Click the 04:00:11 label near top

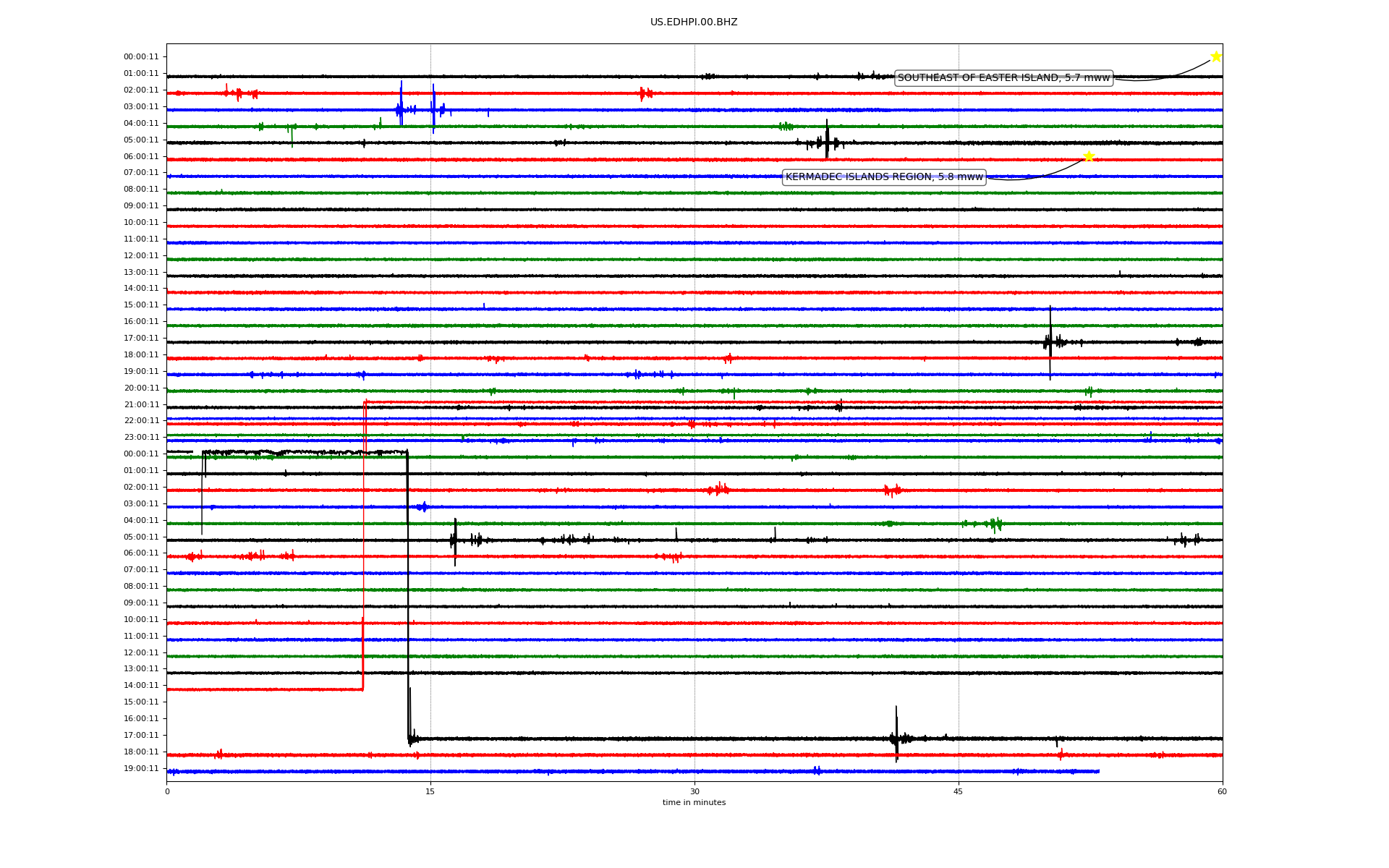[x=141, y=124]
